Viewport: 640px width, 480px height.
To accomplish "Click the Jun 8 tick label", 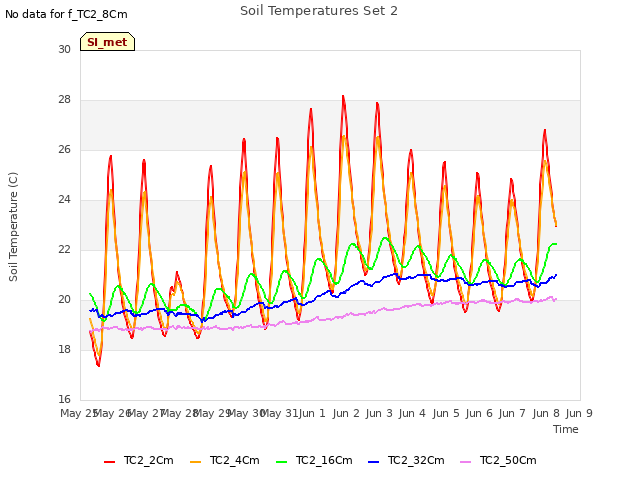I will tap(546, 413).
